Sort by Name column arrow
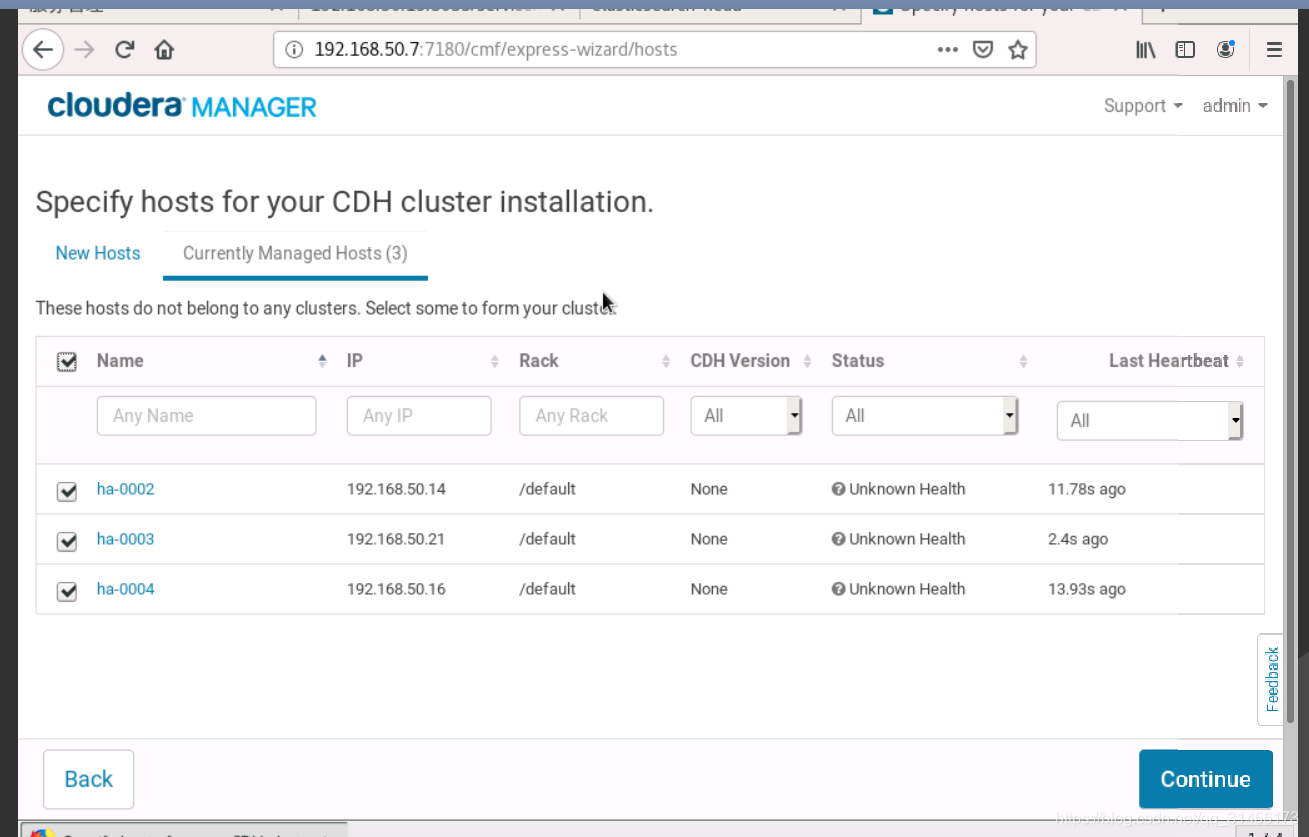The height and width of the screenshot is (837, 1309). pyautogui.click(x=322, y=361)
